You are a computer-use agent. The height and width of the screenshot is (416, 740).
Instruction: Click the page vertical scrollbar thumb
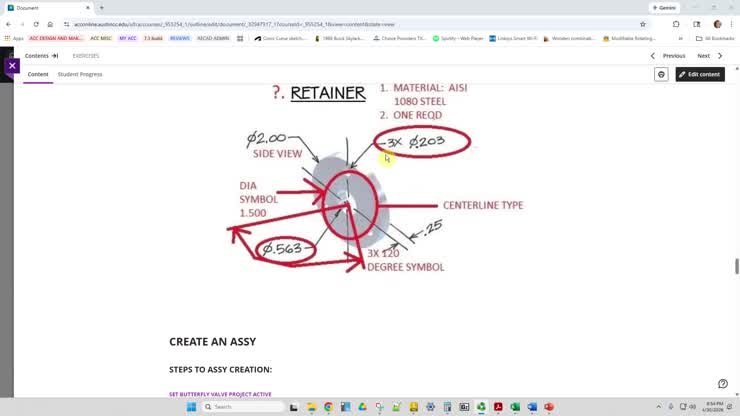coord(736,265)
